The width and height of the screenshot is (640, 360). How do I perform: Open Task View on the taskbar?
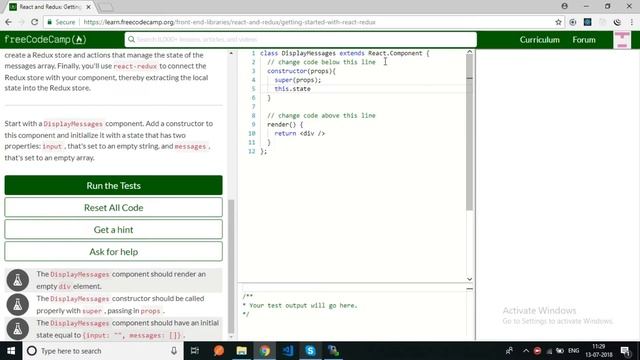pos(195,351)
